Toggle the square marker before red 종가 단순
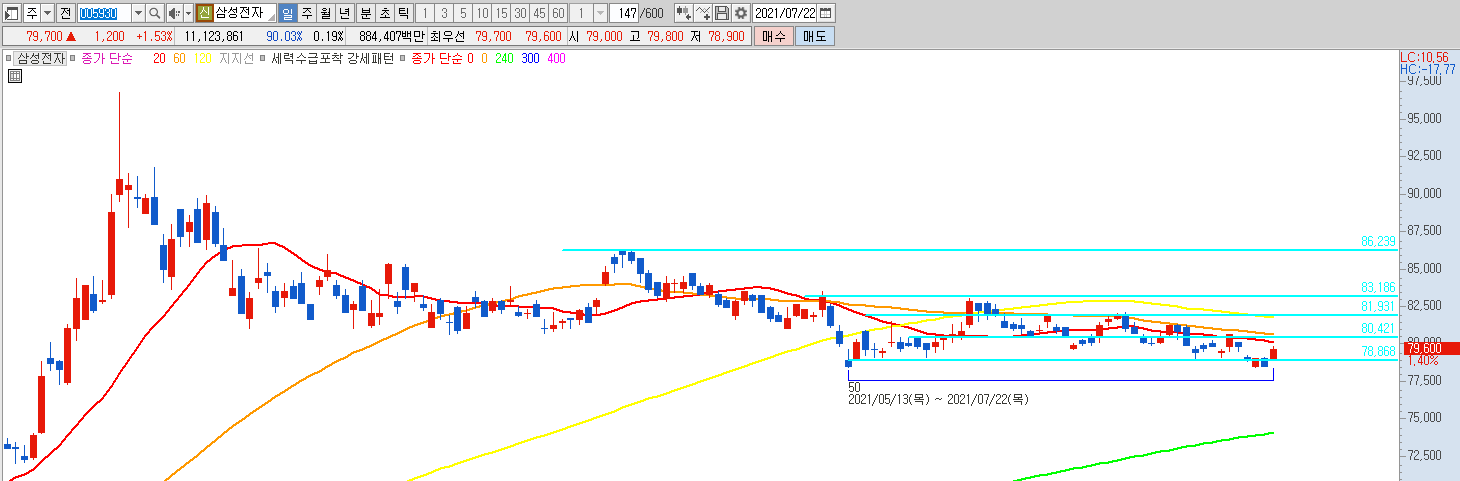Screen dimensions: 1460x481 tap(403, 59)
